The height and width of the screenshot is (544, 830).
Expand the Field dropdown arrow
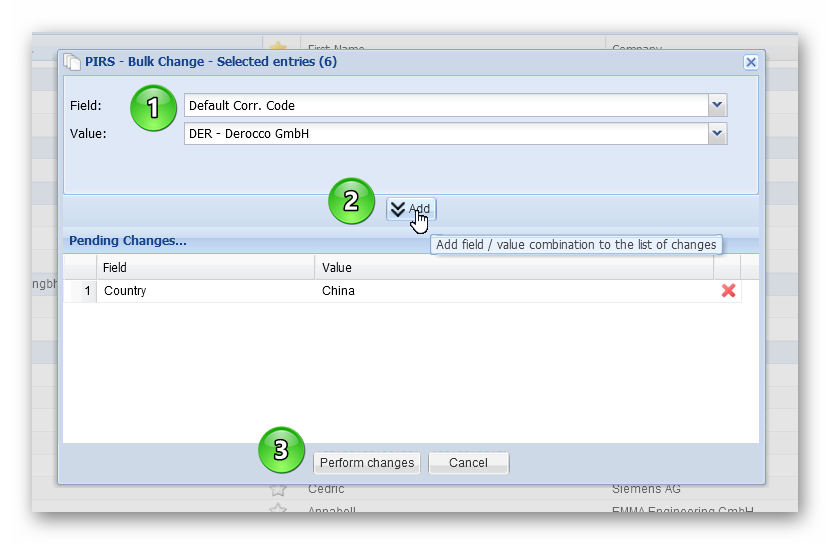point(717,105)
